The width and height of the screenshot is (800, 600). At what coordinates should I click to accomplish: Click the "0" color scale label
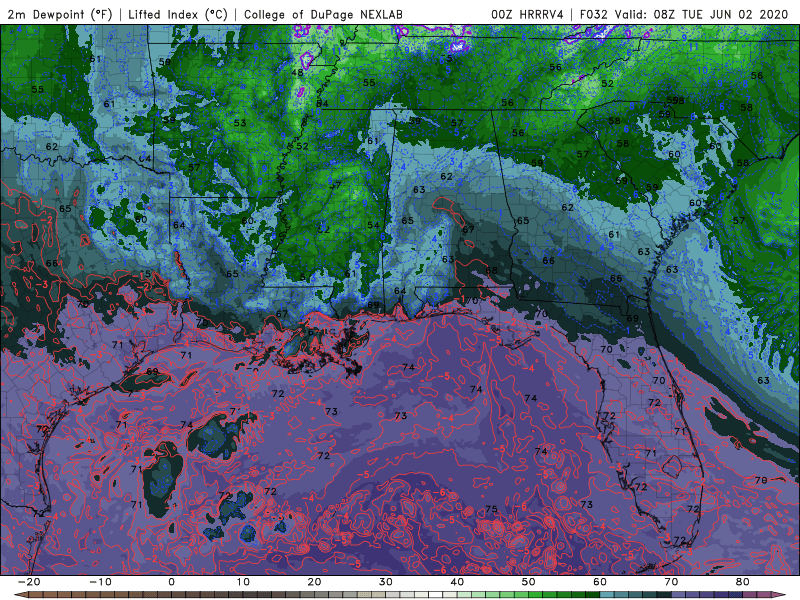(x=171, y=582)
